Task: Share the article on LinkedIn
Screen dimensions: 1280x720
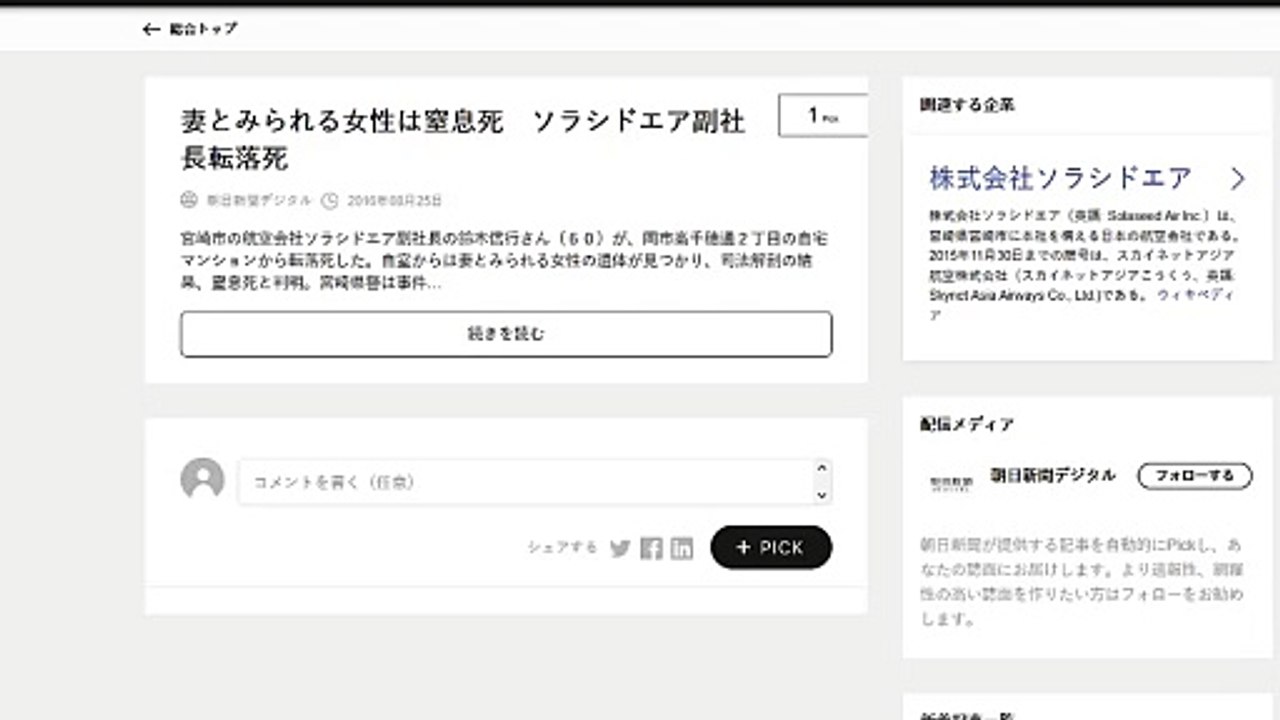Action: [682, 548]
